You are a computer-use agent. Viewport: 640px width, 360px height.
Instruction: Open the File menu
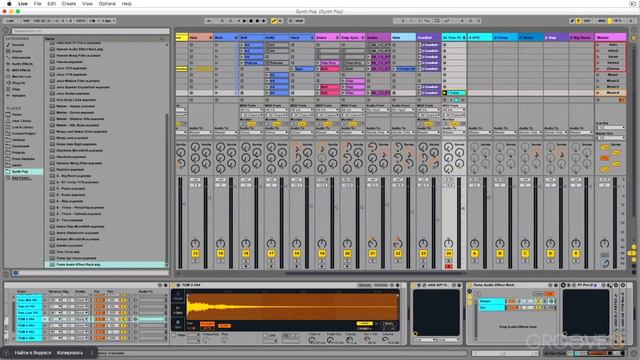pos(38,4)
